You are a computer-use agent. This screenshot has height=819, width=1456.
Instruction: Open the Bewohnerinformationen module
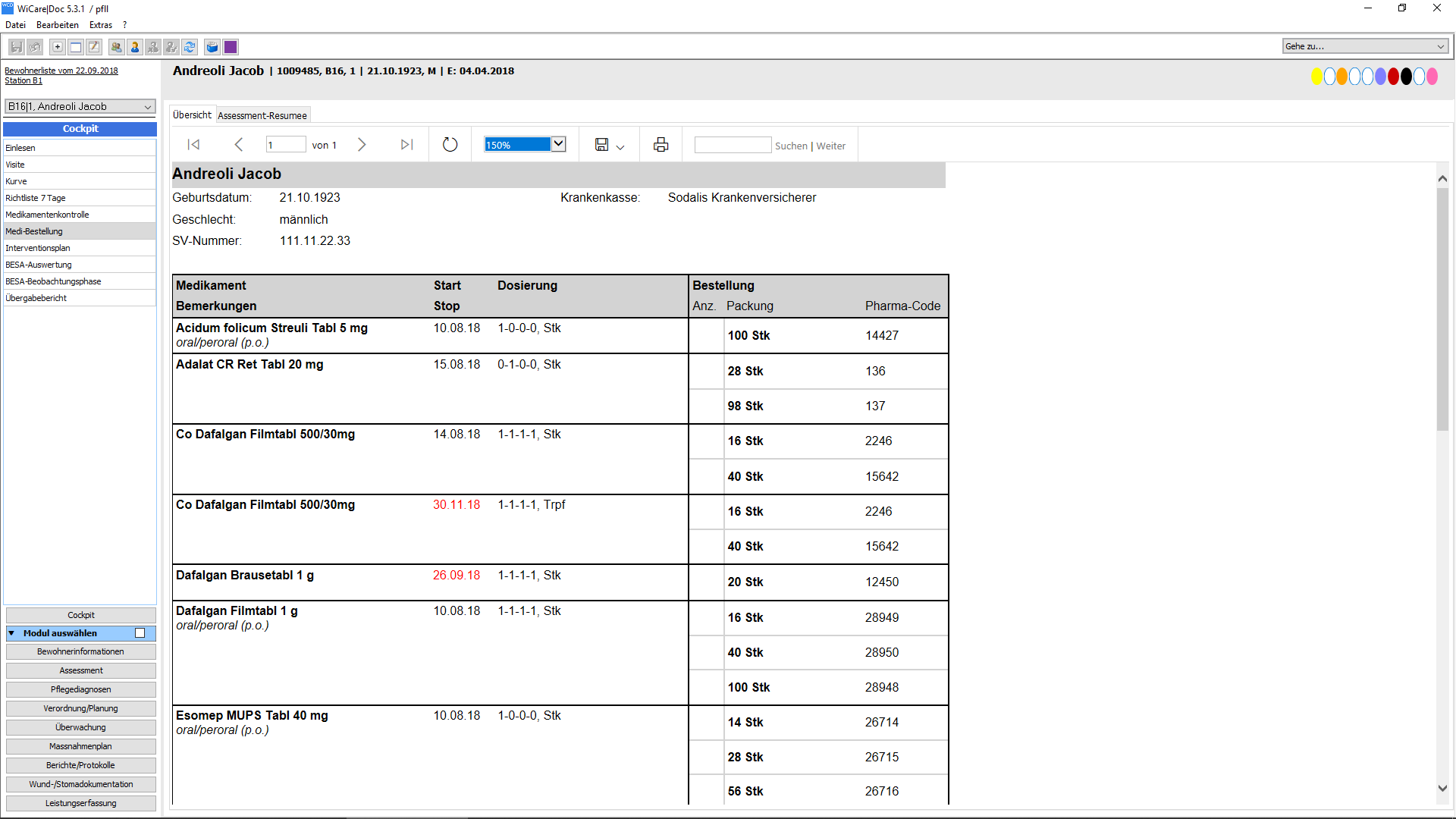pos(81,651)
